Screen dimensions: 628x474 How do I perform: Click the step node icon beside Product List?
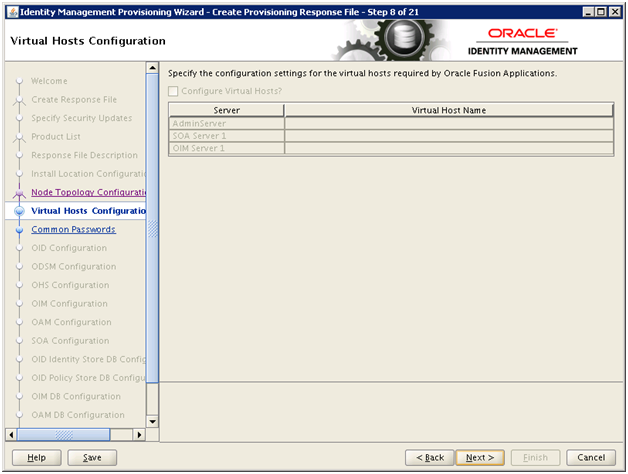[19, 137]
